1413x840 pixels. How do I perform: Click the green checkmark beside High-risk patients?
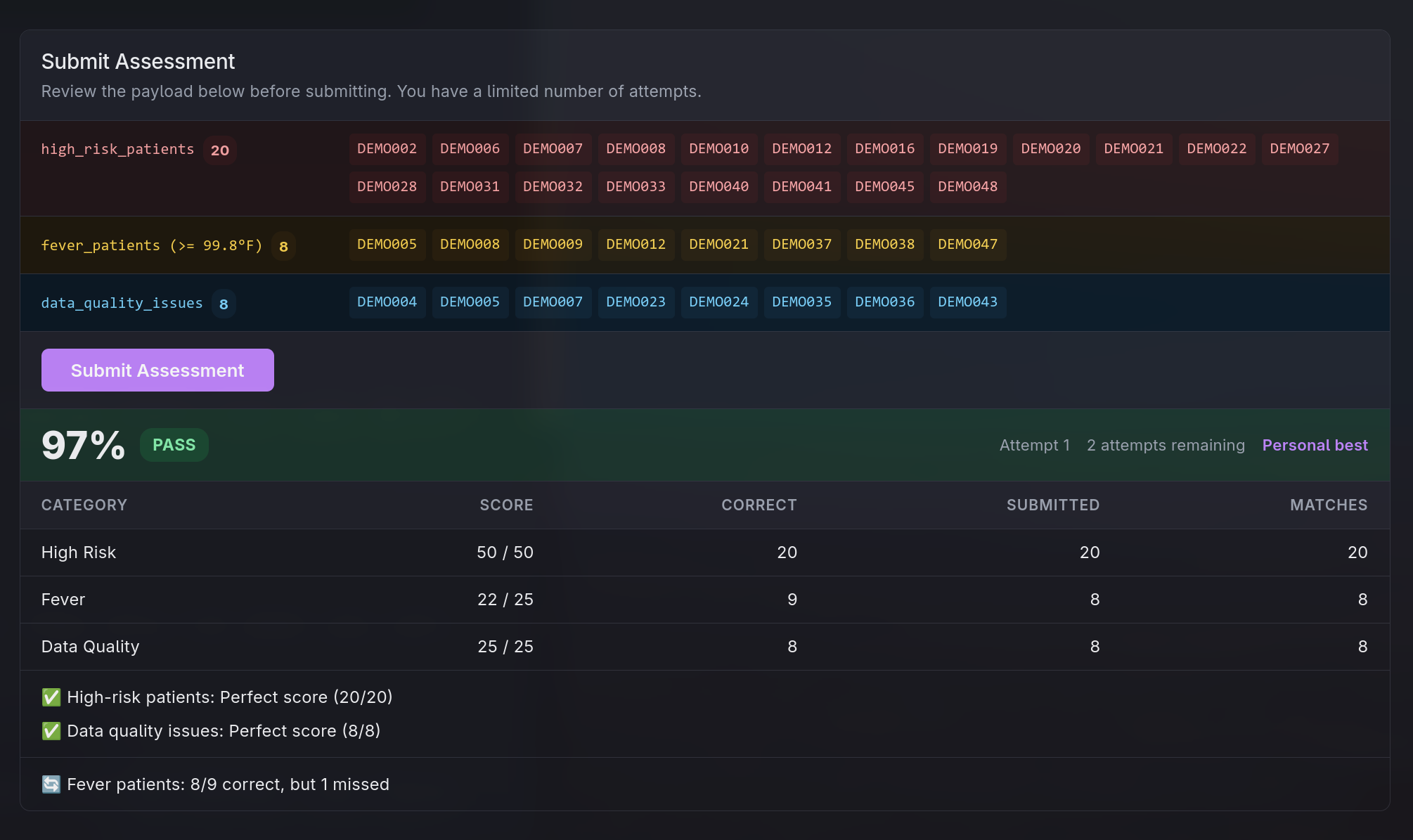(51, 697)
